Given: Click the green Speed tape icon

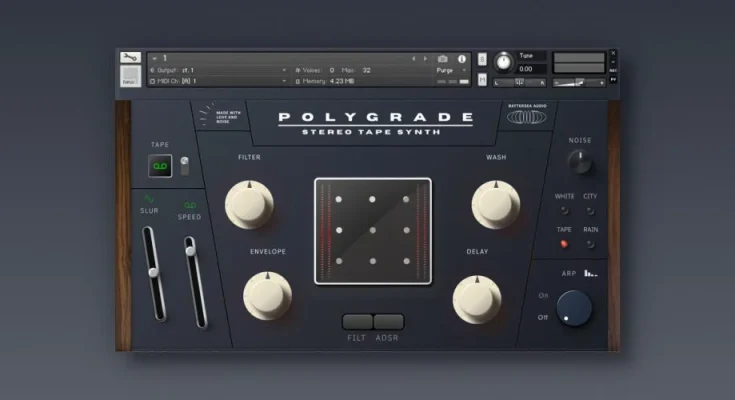Looking at the screenshot, I should (x=189, y=204).
